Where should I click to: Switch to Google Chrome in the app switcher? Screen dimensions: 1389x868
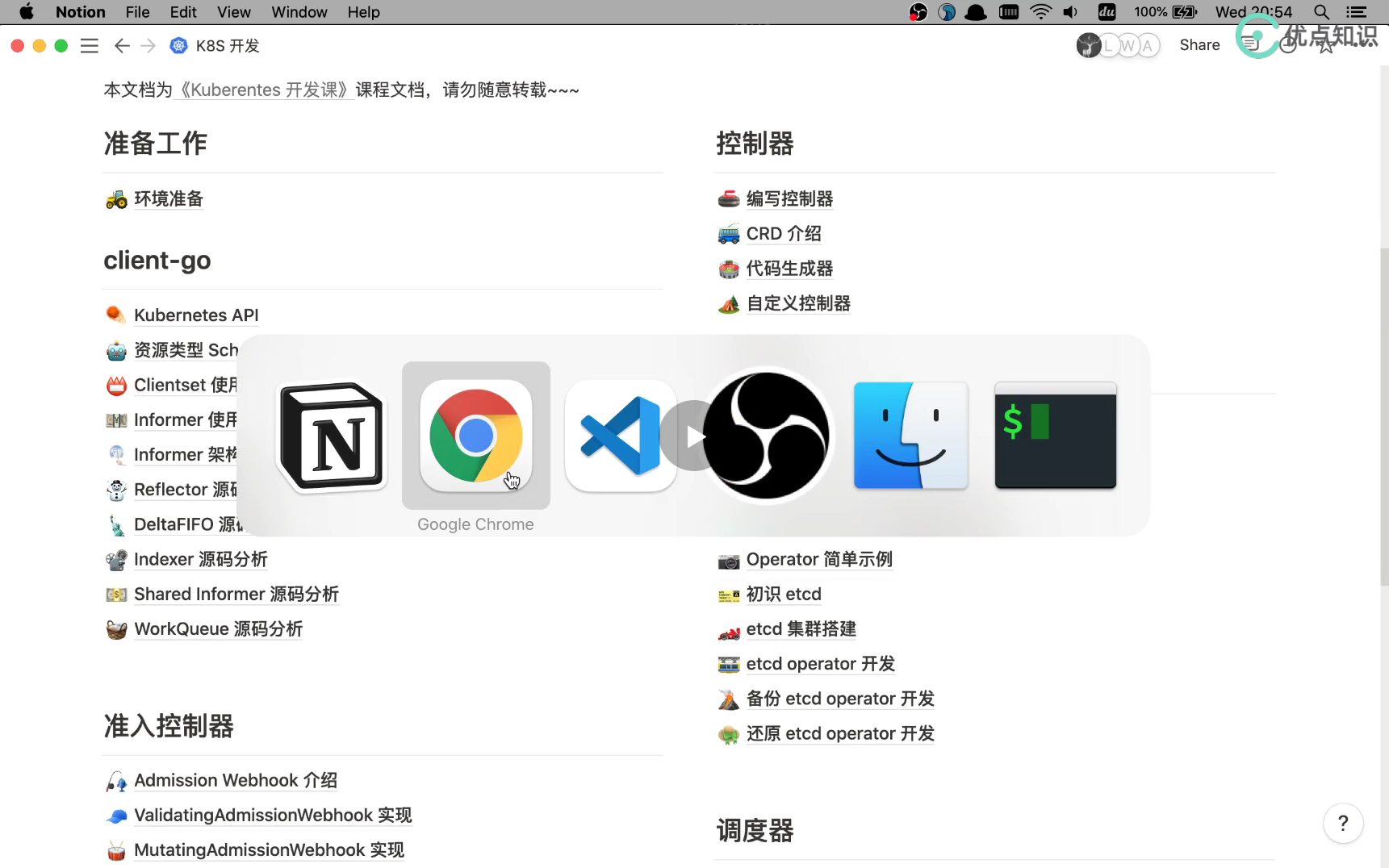tap(476, 436)
